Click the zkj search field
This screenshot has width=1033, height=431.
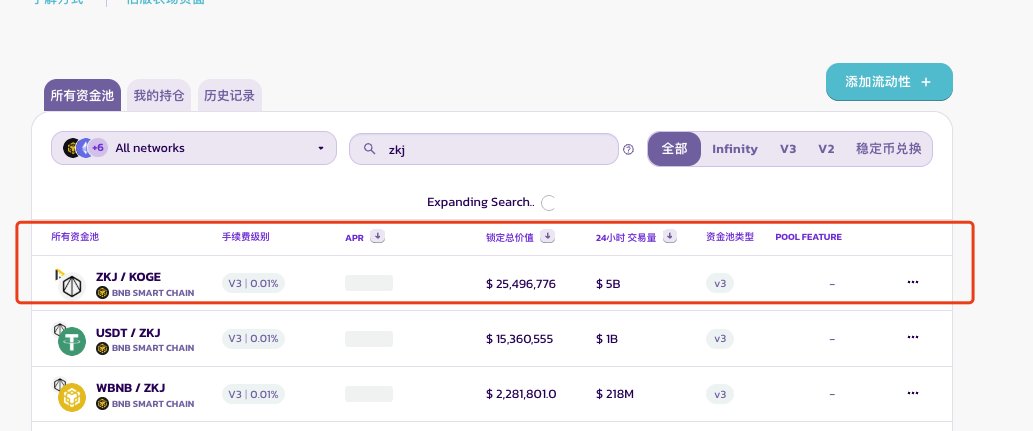(484, 149)
